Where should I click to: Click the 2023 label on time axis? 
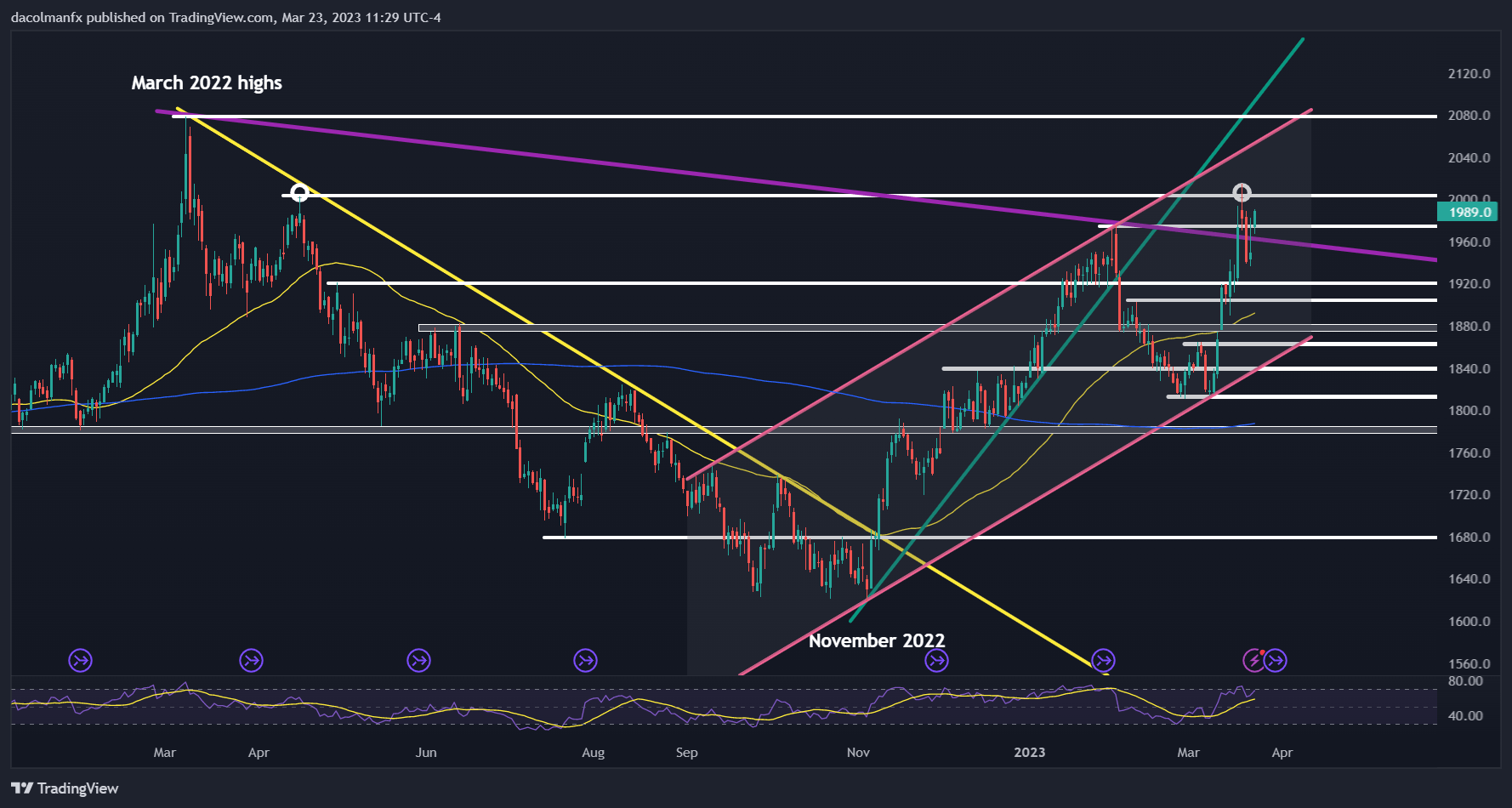1030,753
